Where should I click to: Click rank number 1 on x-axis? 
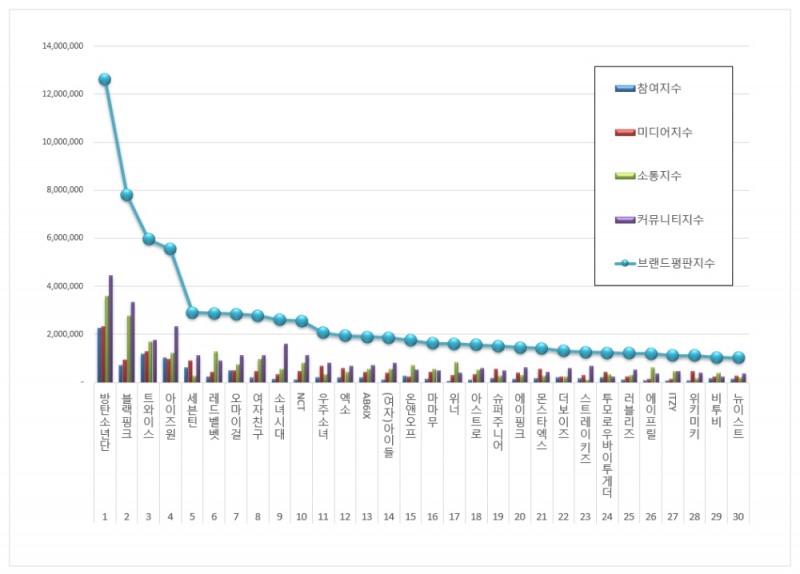pyautogui.click(x=104, y=517)
